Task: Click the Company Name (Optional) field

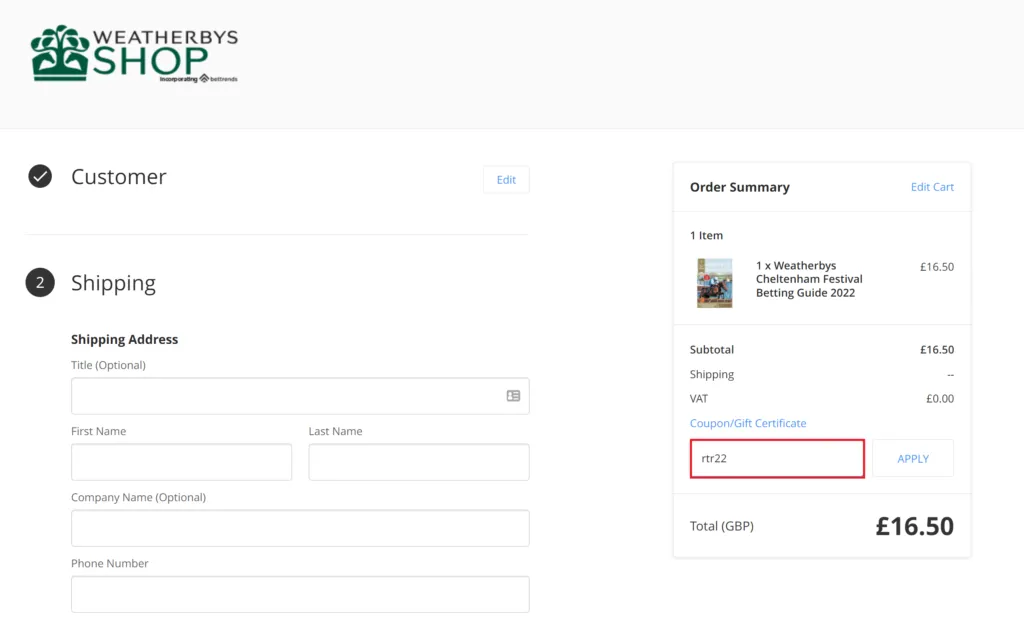Action: pyautogui.click(x=300, y=528)
